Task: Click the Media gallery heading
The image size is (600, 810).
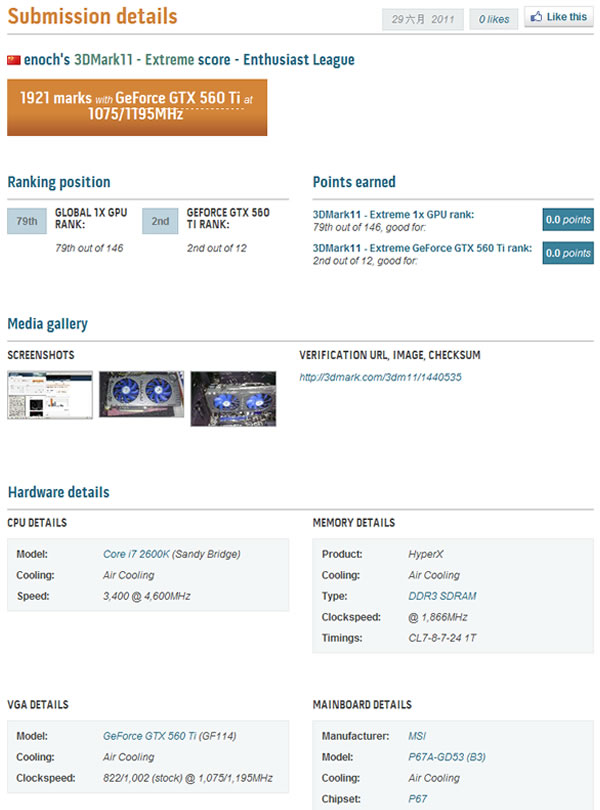Action: [x=48, y=324]
